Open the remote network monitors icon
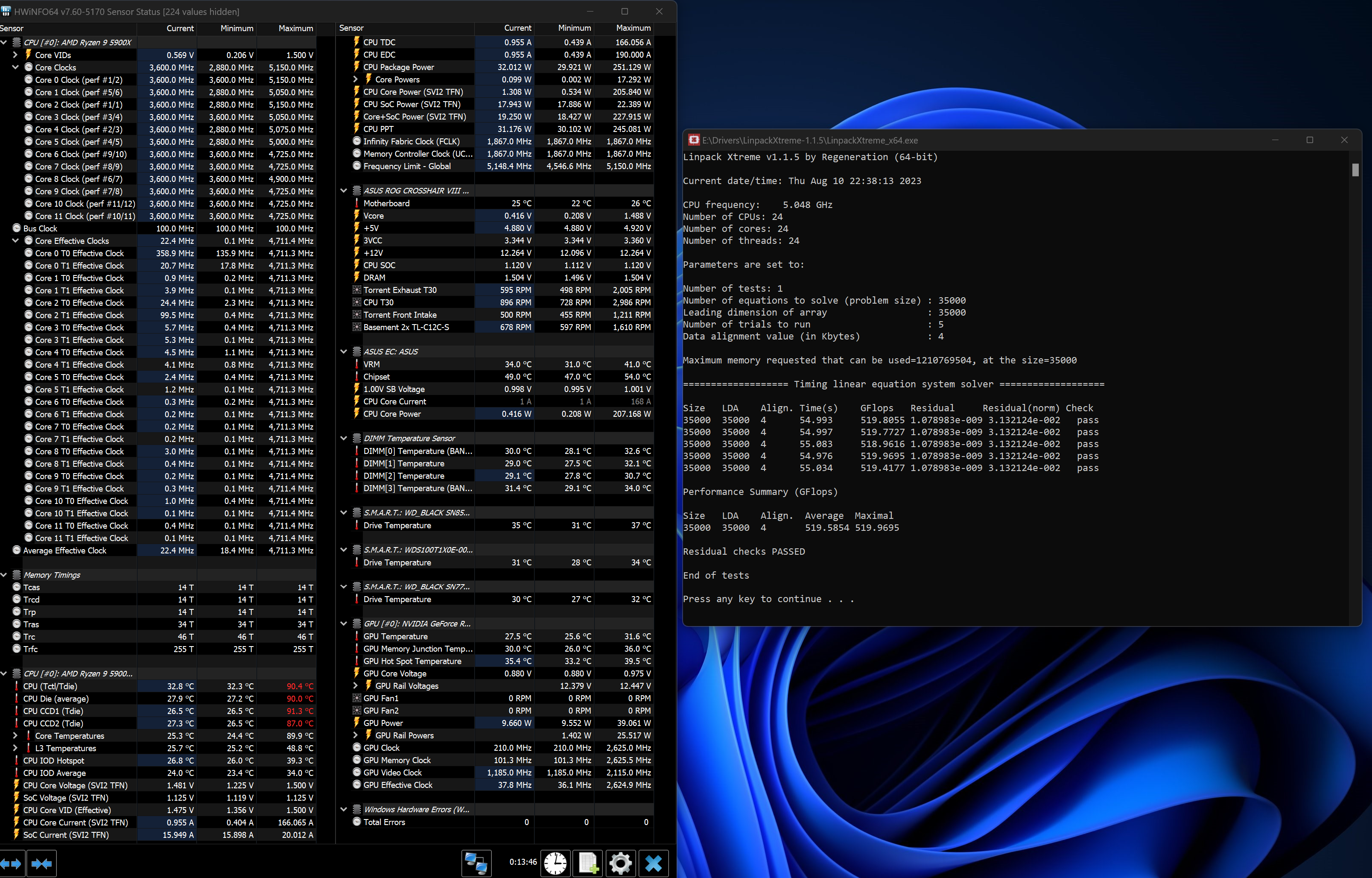Screen dimensions: 1372x878 pyautogui.click(x=476, y=863)
